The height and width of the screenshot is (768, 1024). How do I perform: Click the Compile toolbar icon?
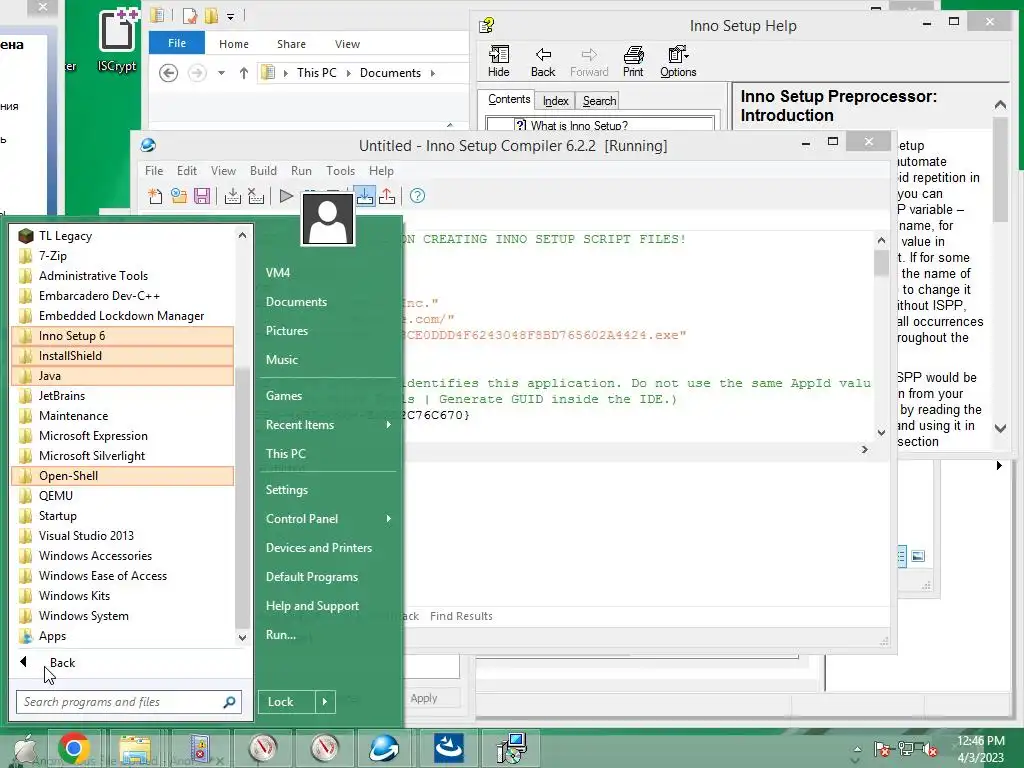(232, 196)
